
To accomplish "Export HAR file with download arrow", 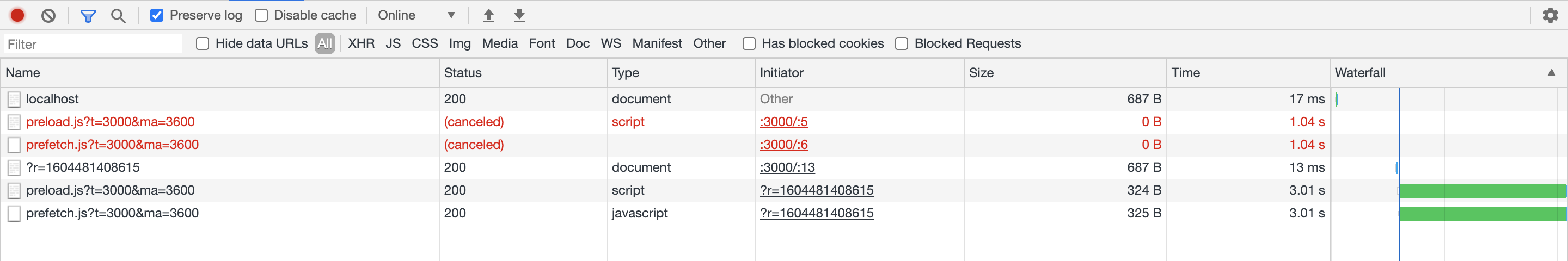I will pos(519,15).
